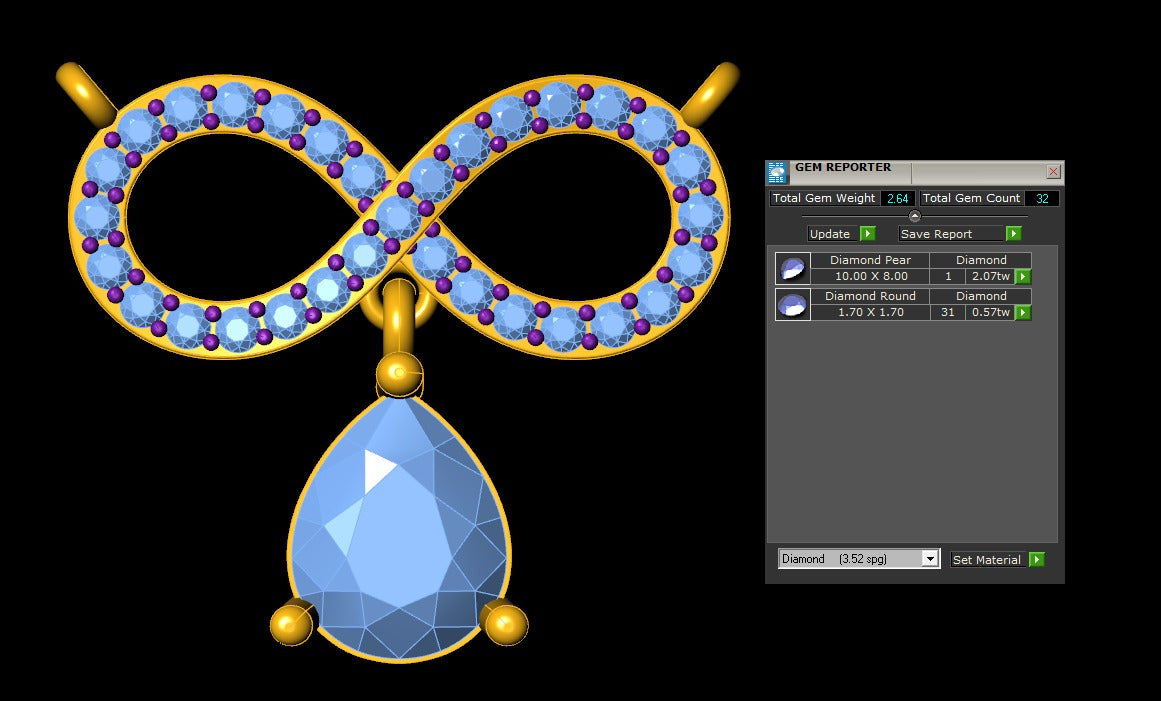Select the Diamond Pear 10.00 X 8.00 row
Image resolution: width=1161 pixels, height=701 pixels.
click(869, 276)
